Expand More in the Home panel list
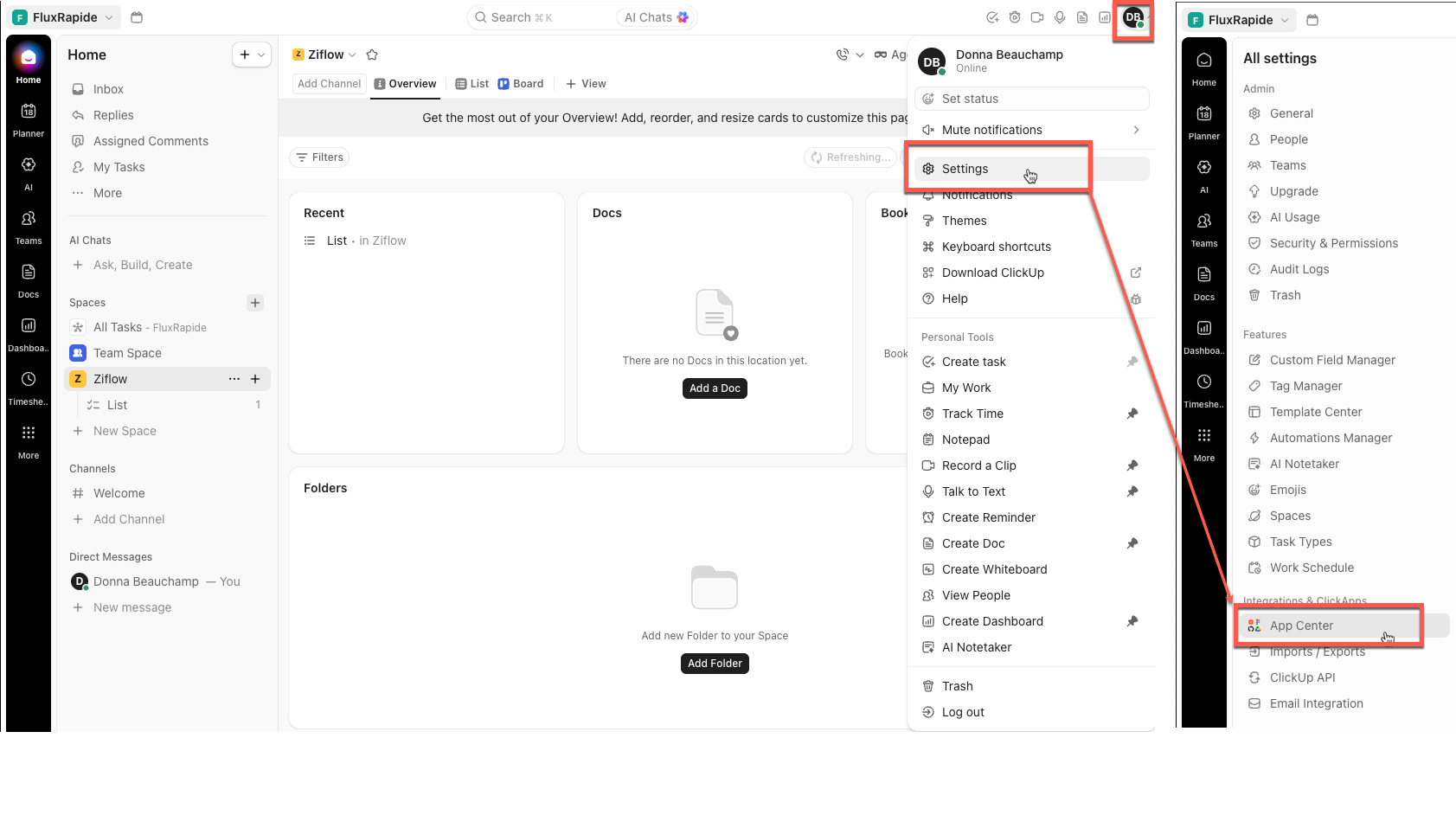This screenshot has height=815, width=1456. pyautogui.click(x=167, y=193)
